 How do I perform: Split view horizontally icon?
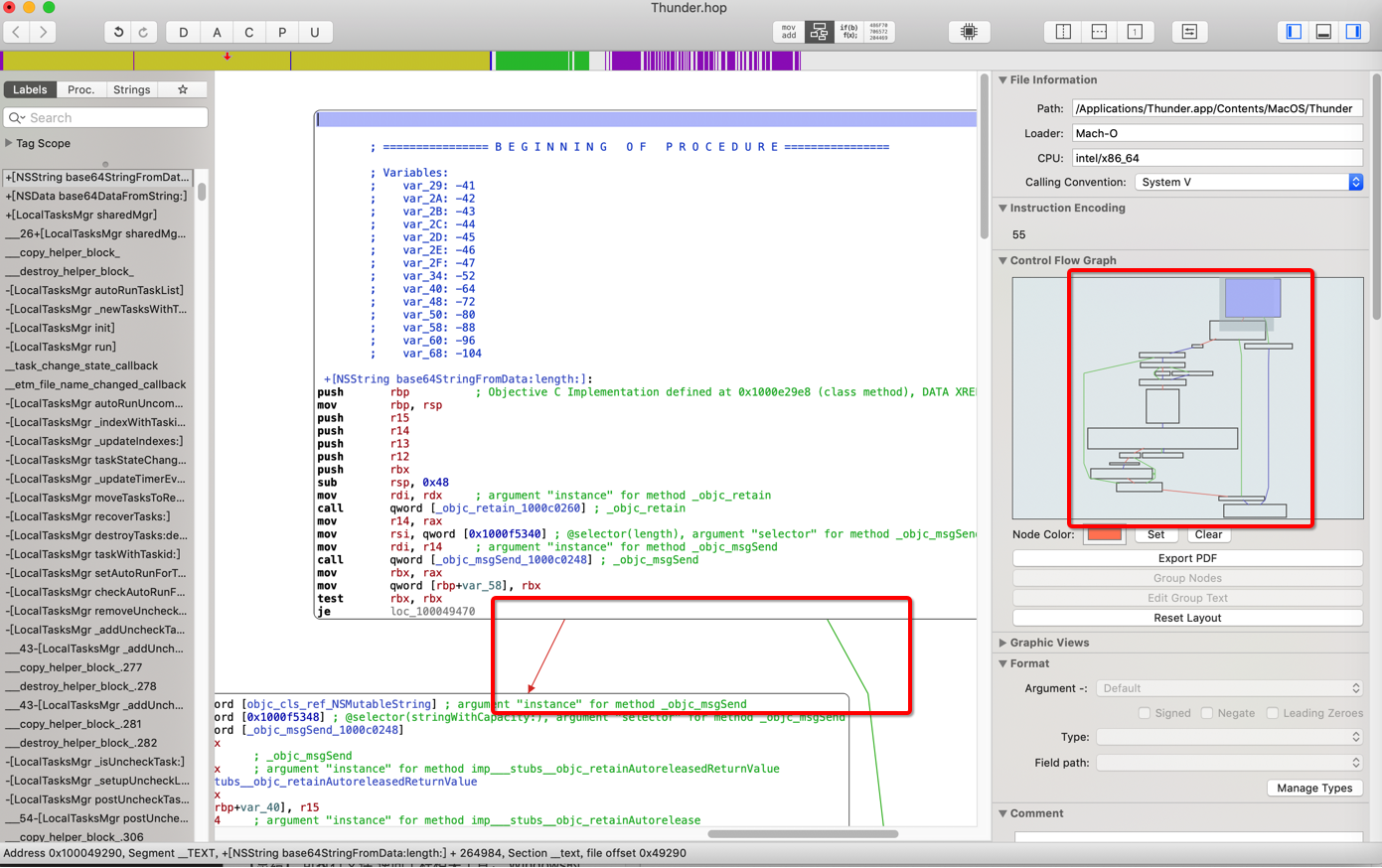pyautogui.click(x=1099, y=32)
